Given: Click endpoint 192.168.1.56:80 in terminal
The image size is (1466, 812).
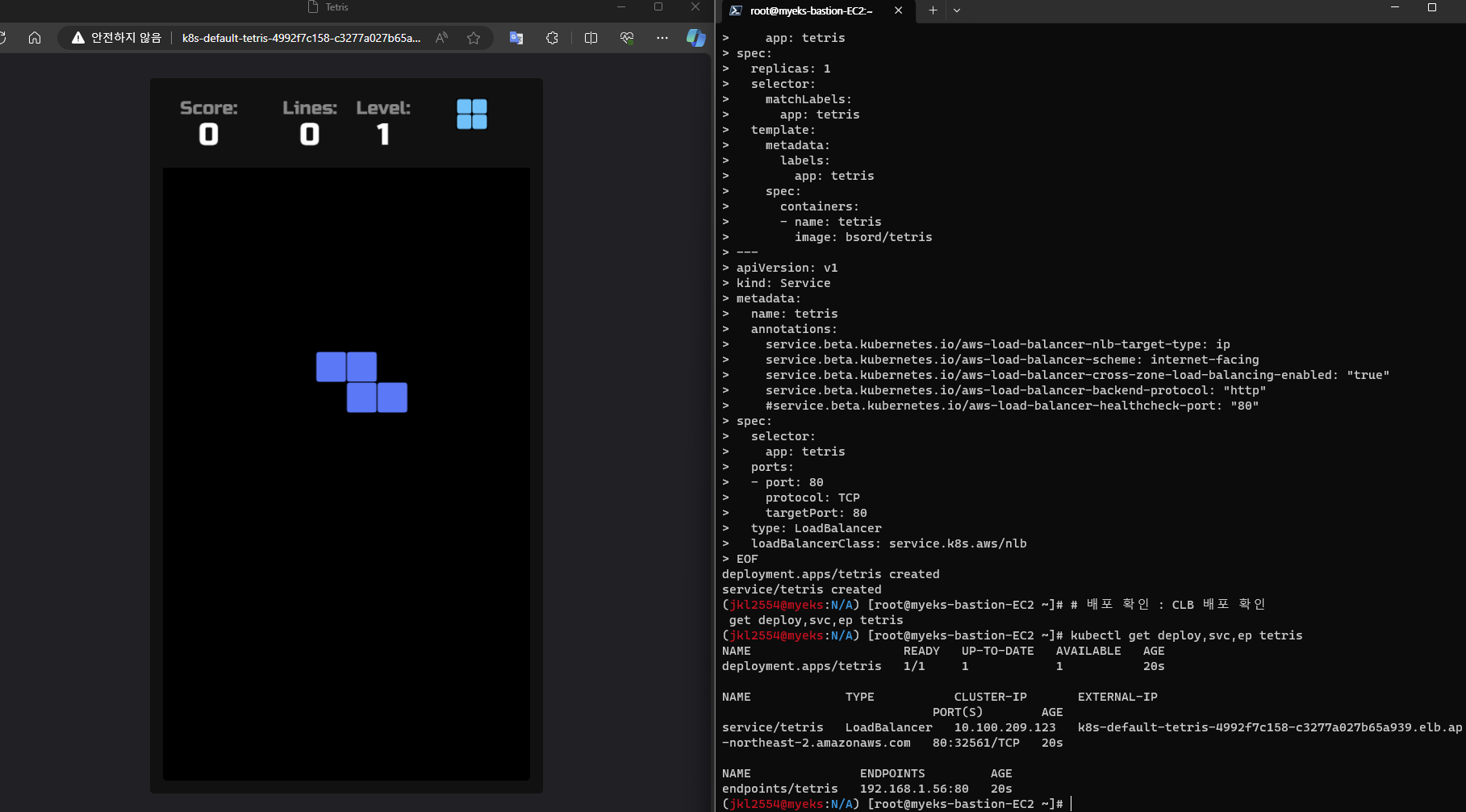Looking at the screenshot, I should tap(914, 789).
